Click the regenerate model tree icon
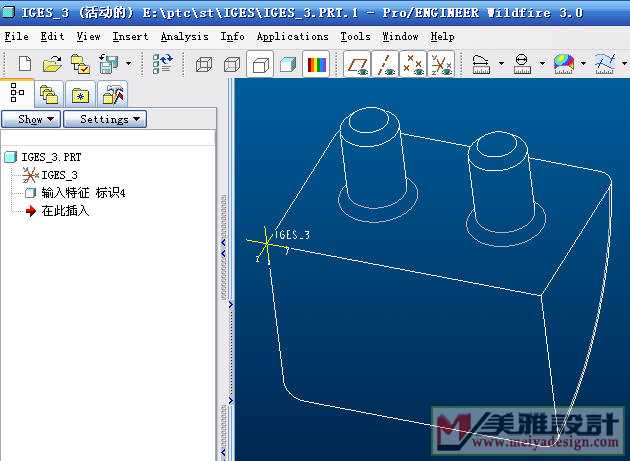The height and width of the screenshot is (461, 630). click(162, 64)
